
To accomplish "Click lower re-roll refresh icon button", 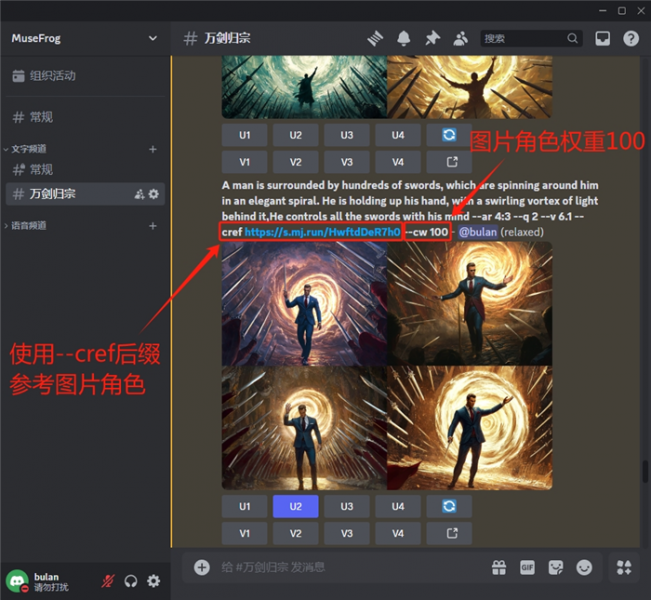I will [449, 507].
